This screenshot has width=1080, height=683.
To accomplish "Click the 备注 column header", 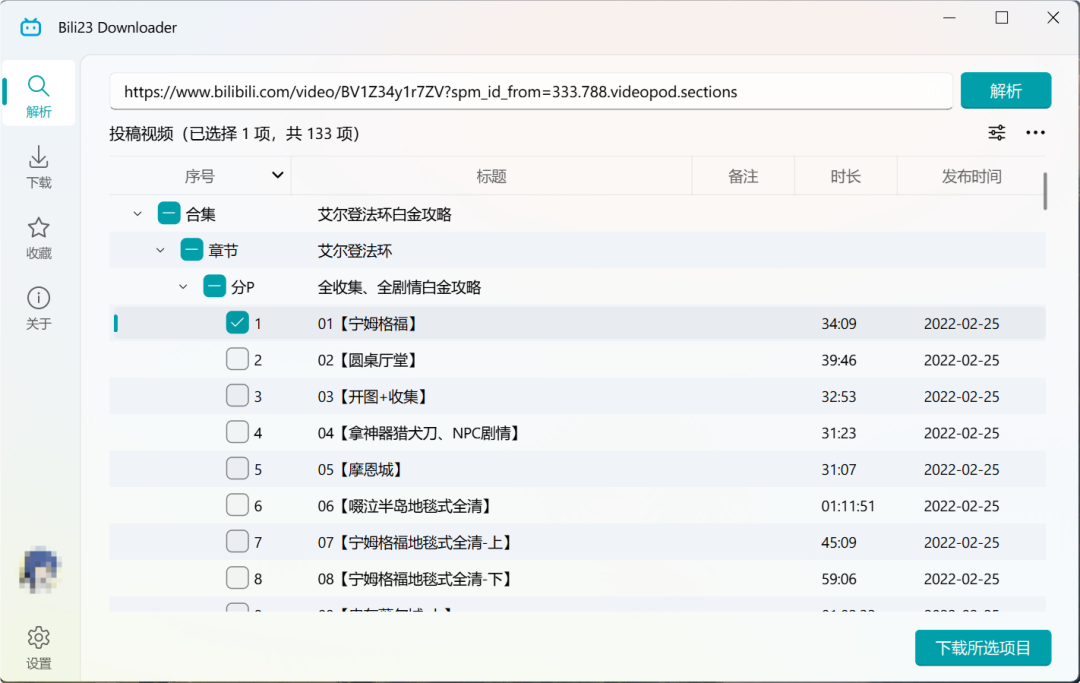I will 742,176.
